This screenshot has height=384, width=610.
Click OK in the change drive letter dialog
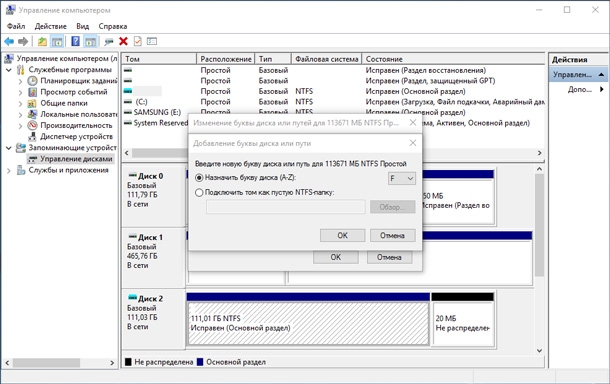point(336,257)
